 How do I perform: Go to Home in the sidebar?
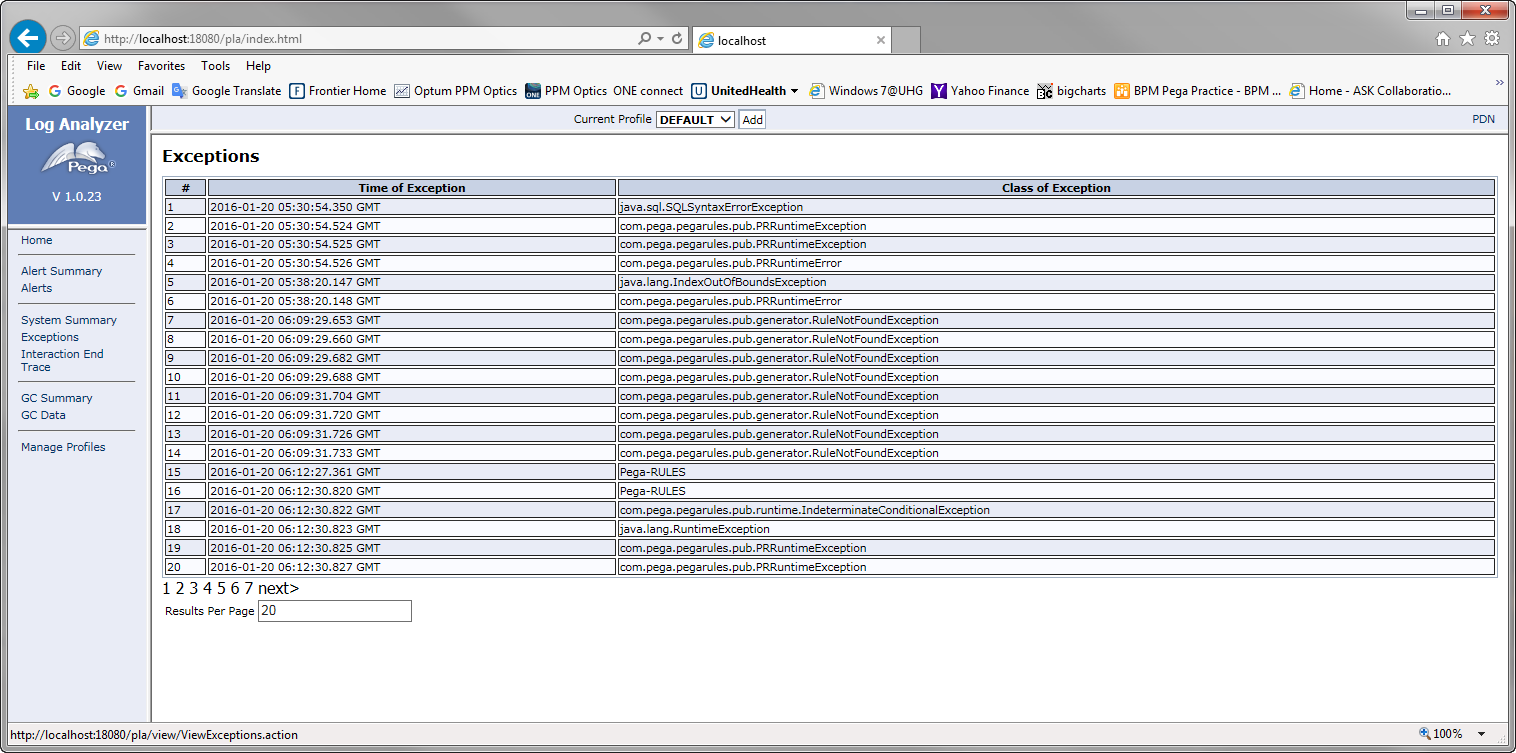(x=37, y=240)
